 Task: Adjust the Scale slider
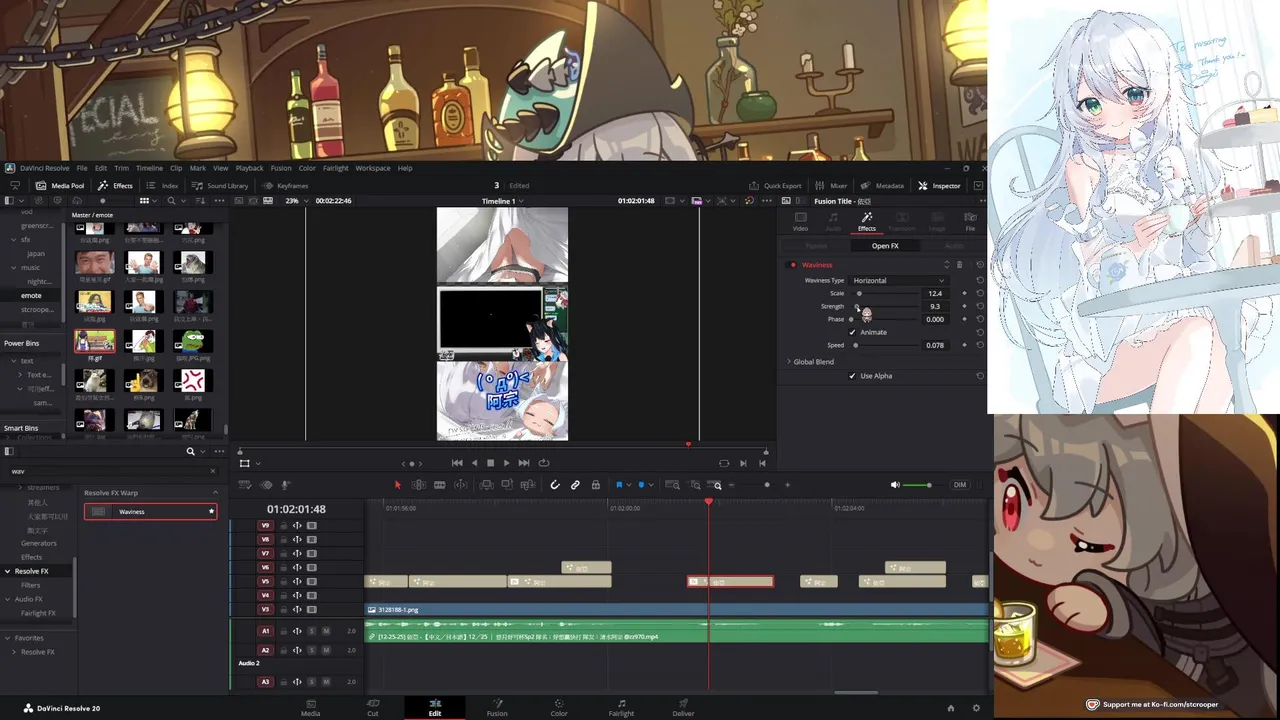click(x=859, y=293)
